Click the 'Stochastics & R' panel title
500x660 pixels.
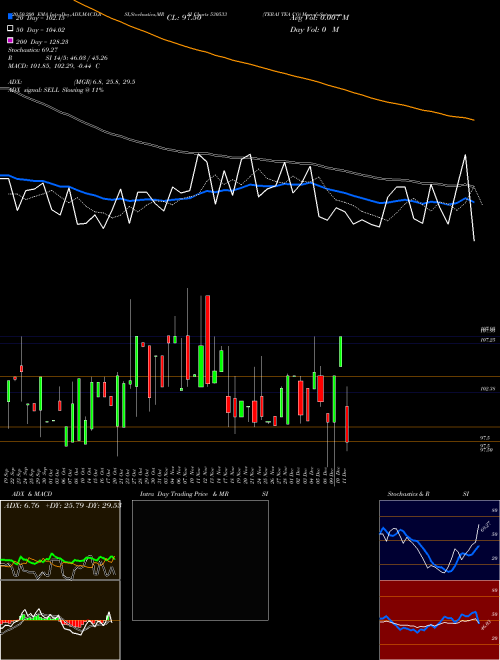tap(409, 494)
